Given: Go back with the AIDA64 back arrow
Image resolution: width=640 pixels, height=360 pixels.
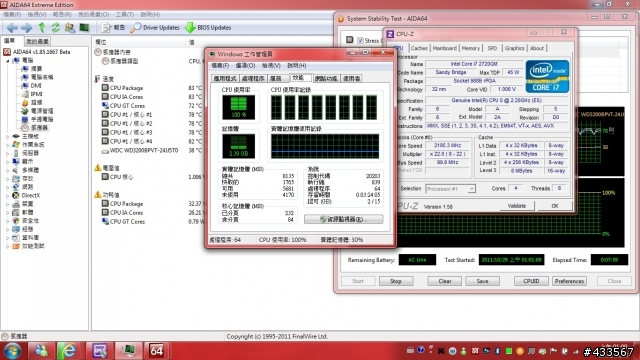Looking at the screenshot, I should pos(12,28).
